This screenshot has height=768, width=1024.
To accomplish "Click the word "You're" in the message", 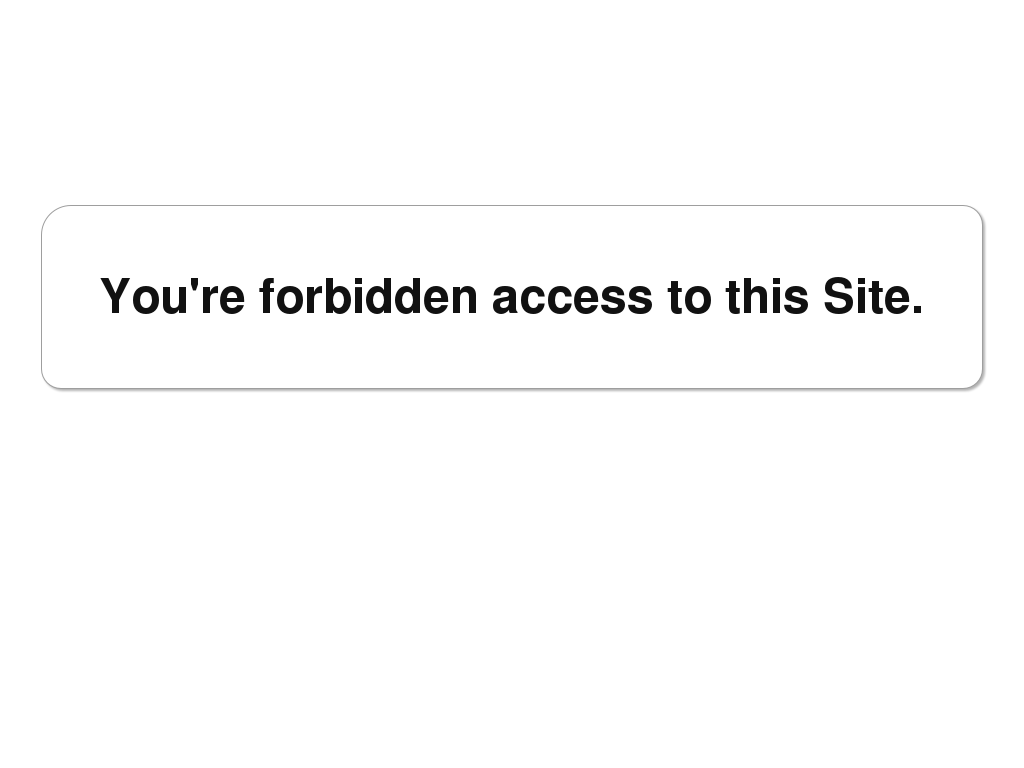I will (x=172, y=297).
